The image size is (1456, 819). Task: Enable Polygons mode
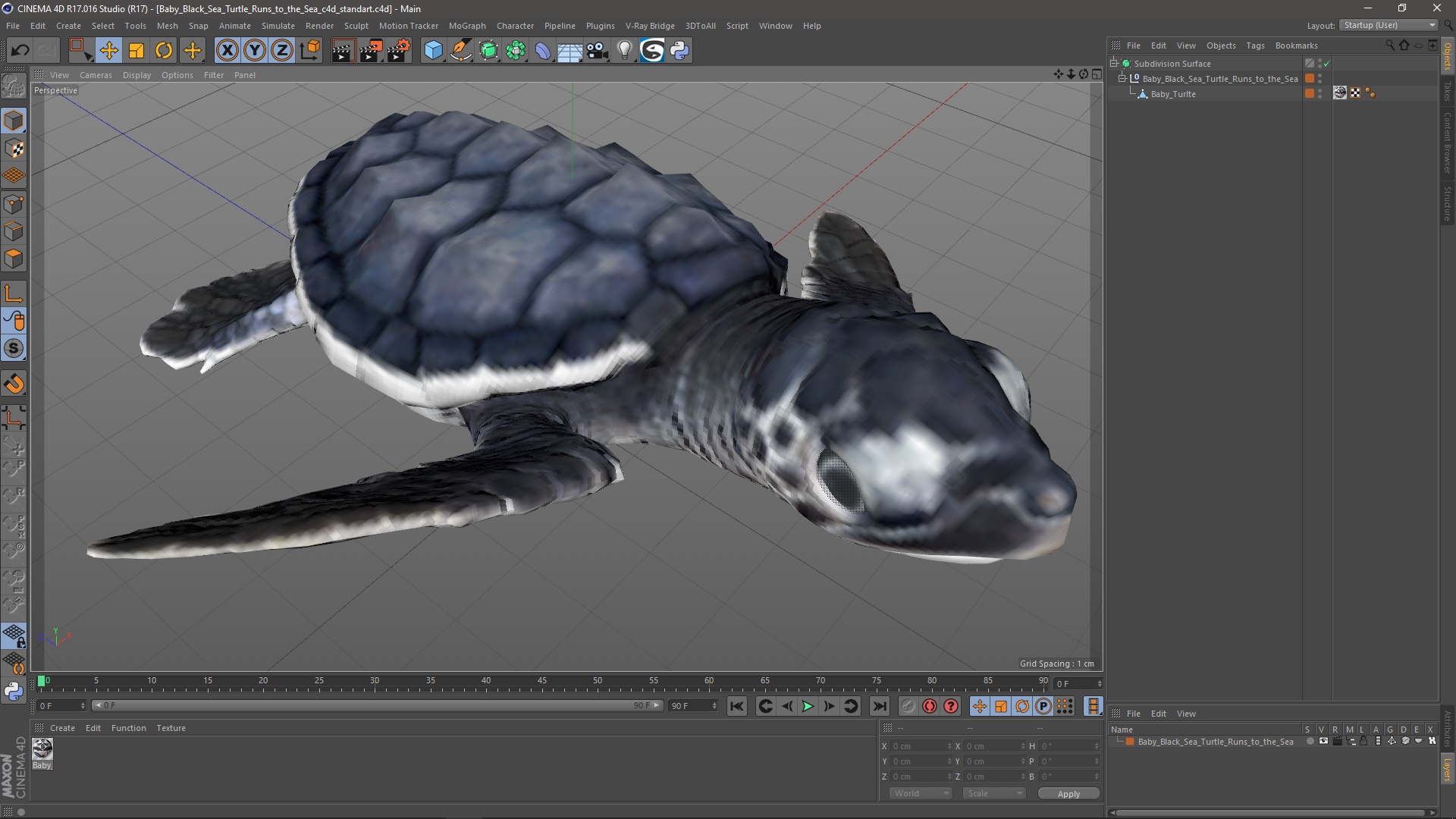pyautogui.click(x=14, y=259)
